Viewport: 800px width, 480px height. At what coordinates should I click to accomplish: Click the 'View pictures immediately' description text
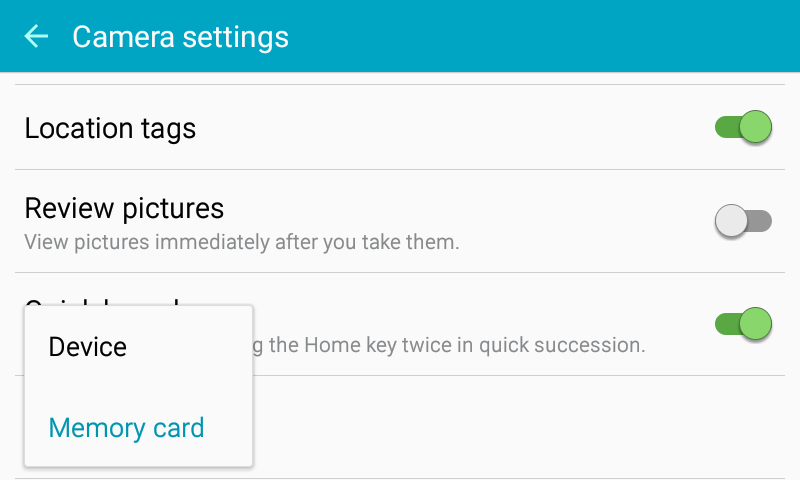[x=241, y=242]
